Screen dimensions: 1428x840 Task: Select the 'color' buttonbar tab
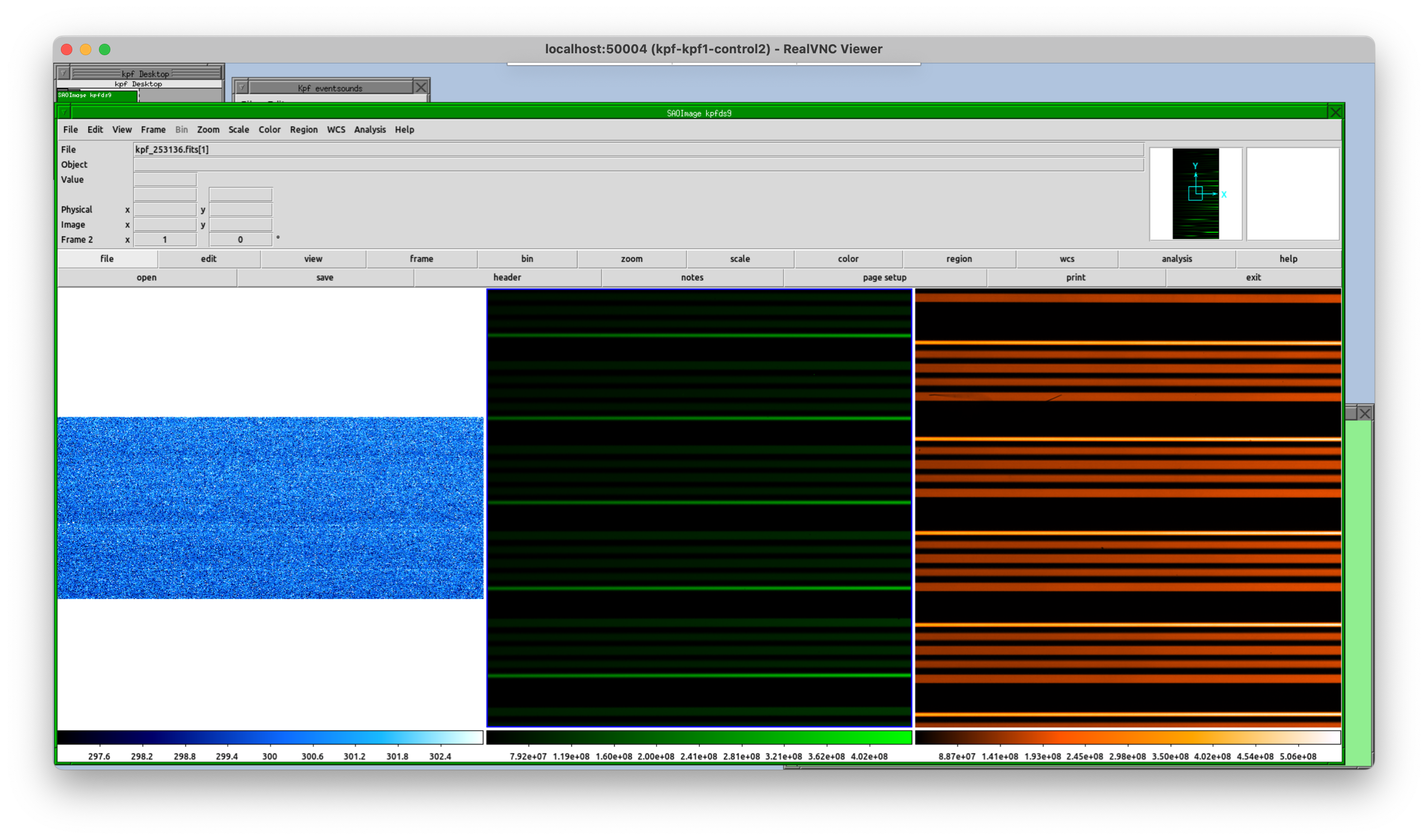tap(848, 258)
